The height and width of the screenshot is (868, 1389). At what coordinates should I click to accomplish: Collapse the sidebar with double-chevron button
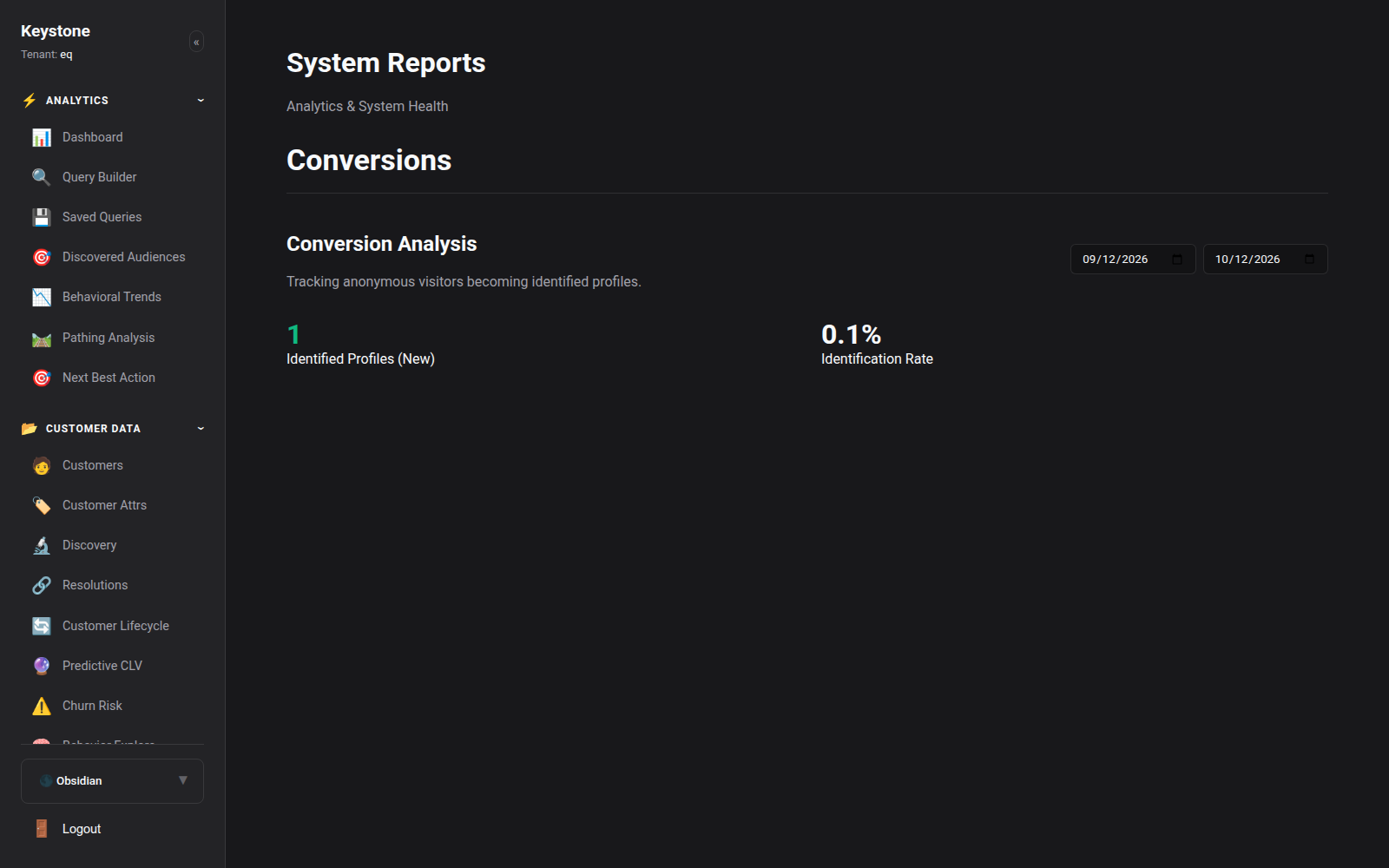[196, 42]
